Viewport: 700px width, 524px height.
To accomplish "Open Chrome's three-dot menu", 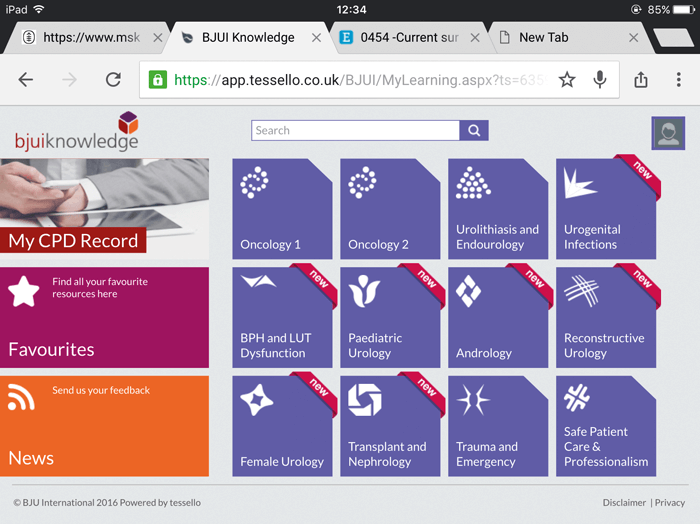I will (679, 80).
